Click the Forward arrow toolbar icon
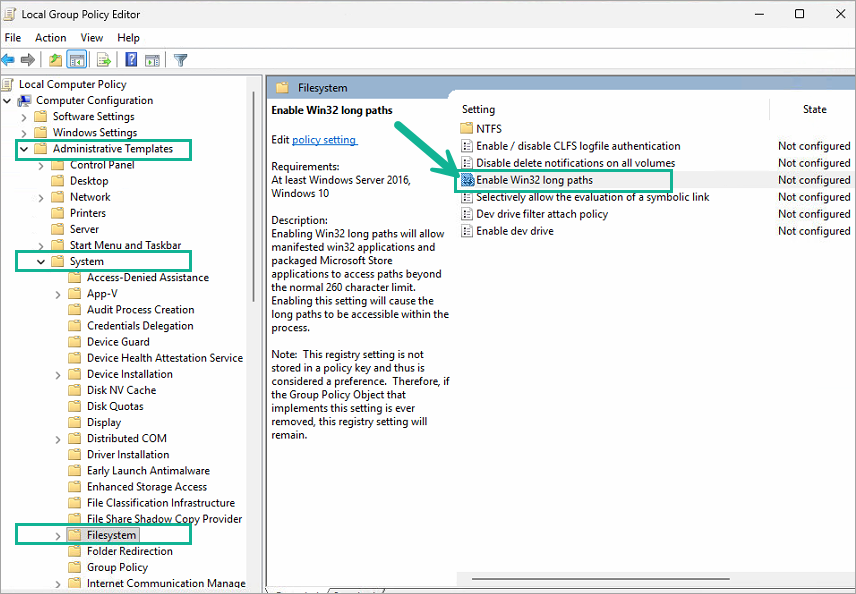 30,60
